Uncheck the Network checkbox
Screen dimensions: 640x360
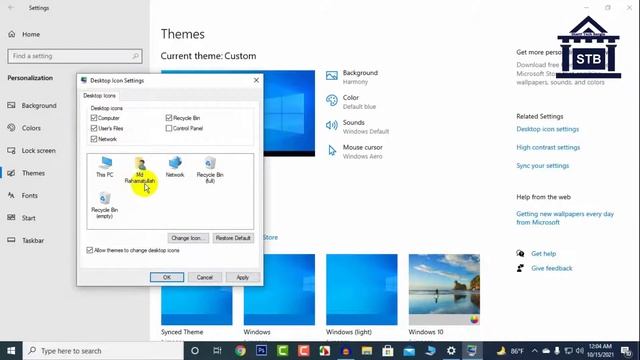pyautogui.click(x=94, y=139)
